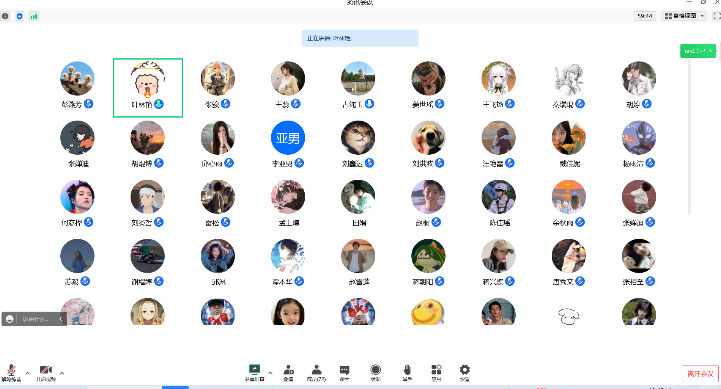
Task: Open the members list icon
Action: point(316,373)
